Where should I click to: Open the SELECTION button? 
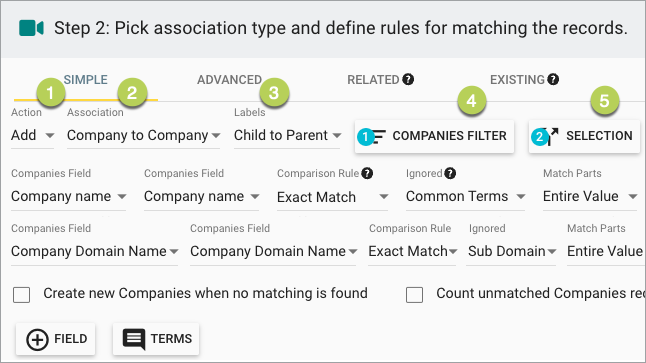pyautogui.click(x=584, y=136)
